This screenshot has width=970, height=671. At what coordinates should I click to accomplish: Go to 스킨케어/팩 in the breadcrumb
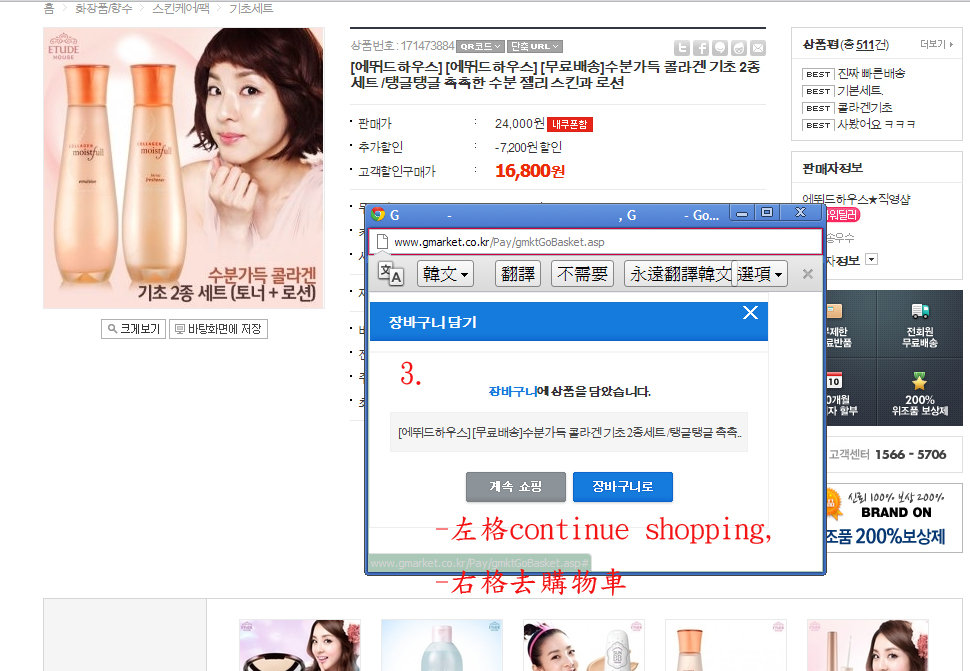point(181,8)
